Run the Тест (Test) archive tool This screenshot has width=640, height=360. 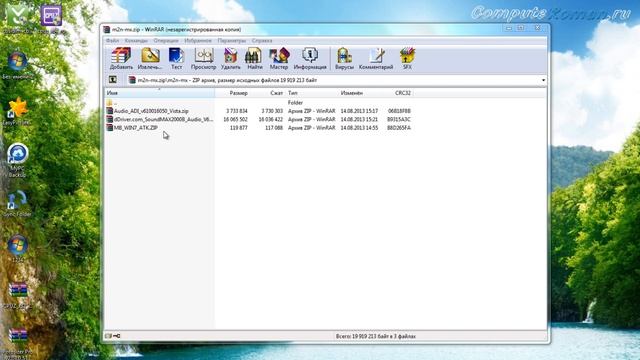click(176, 58)
